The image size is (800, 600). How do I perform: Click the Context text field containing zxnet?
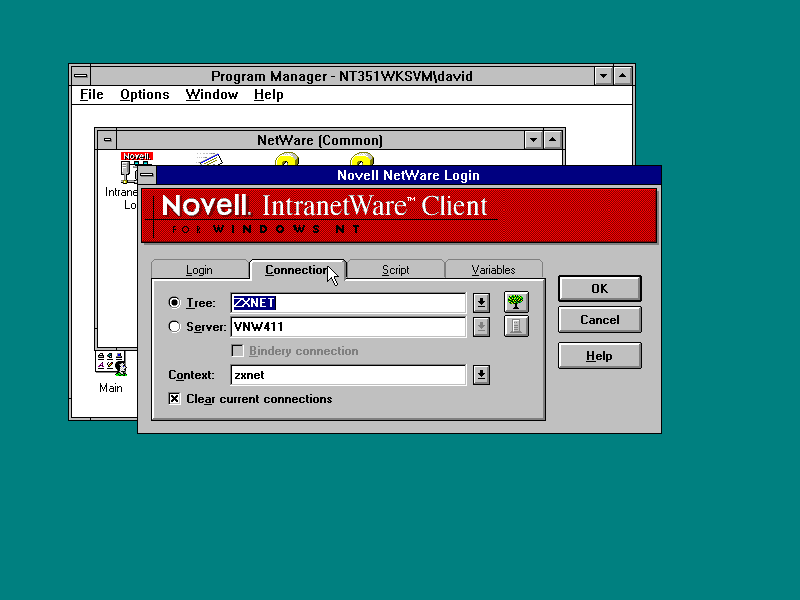347,375
